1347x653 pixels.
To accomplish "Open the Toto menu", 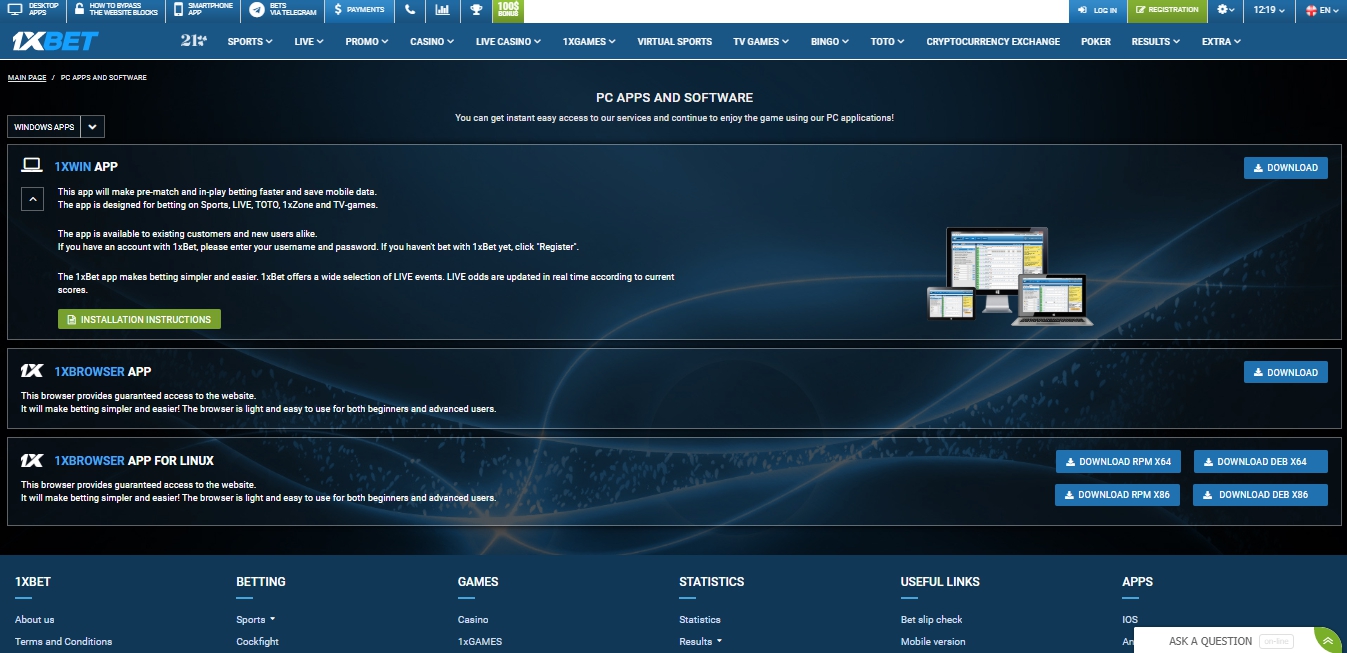I will [x=887, y=42].
